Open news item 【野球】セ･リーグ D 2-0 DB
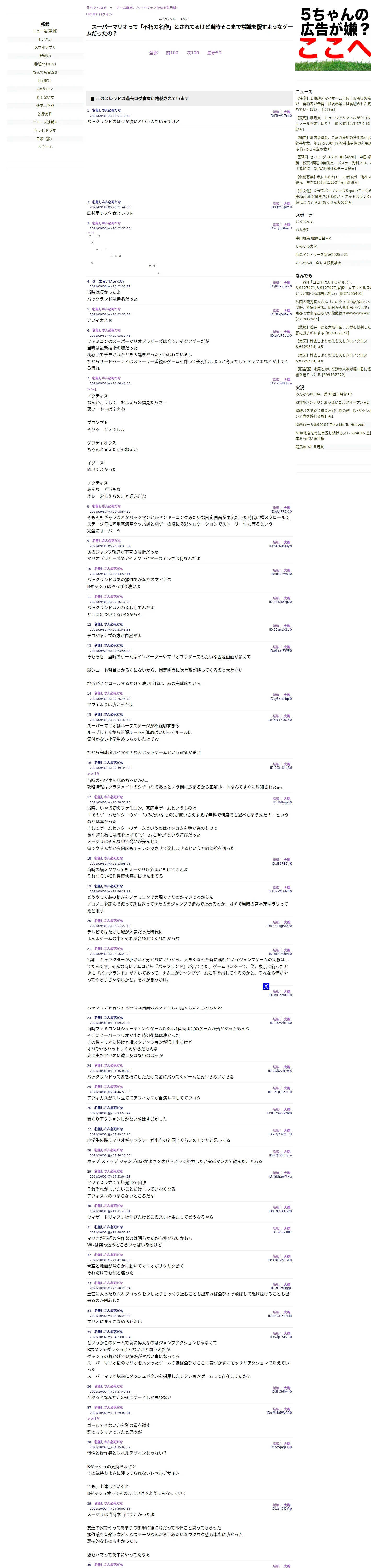Viewport: 371px width, 1568px height. coord(333,163)
